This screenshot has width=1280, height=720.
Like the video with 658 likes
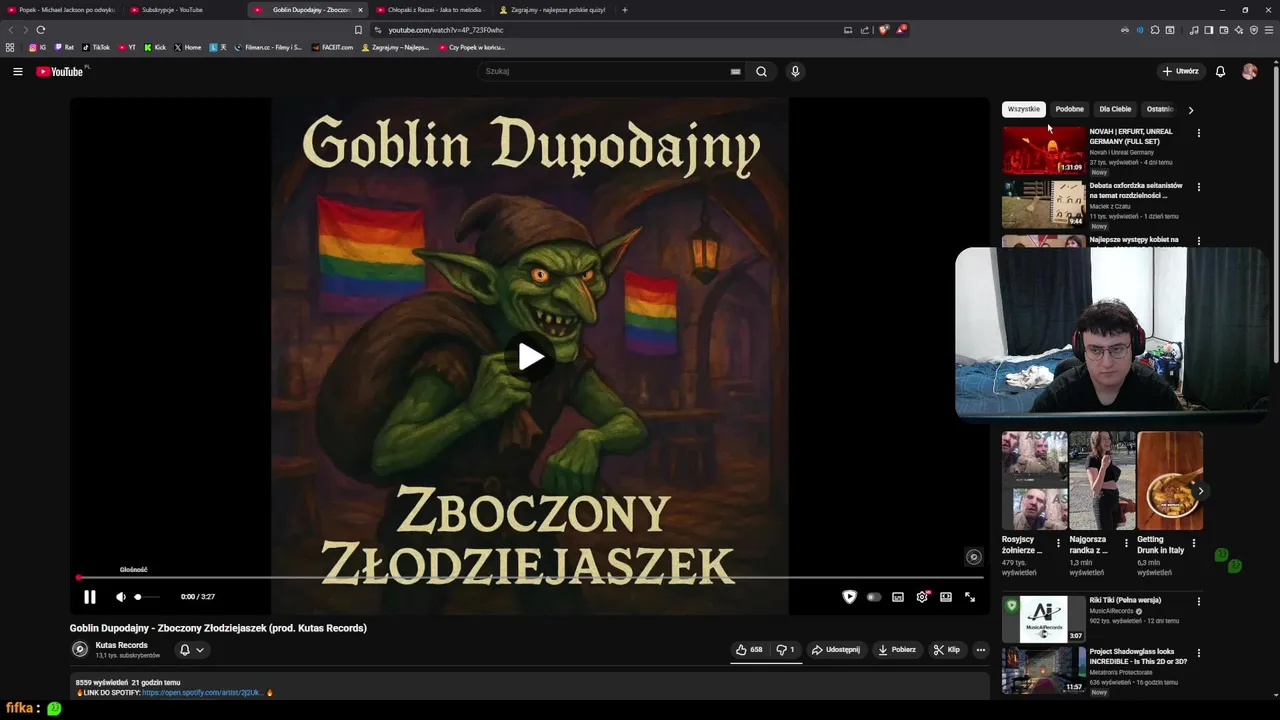pos(749,649)
